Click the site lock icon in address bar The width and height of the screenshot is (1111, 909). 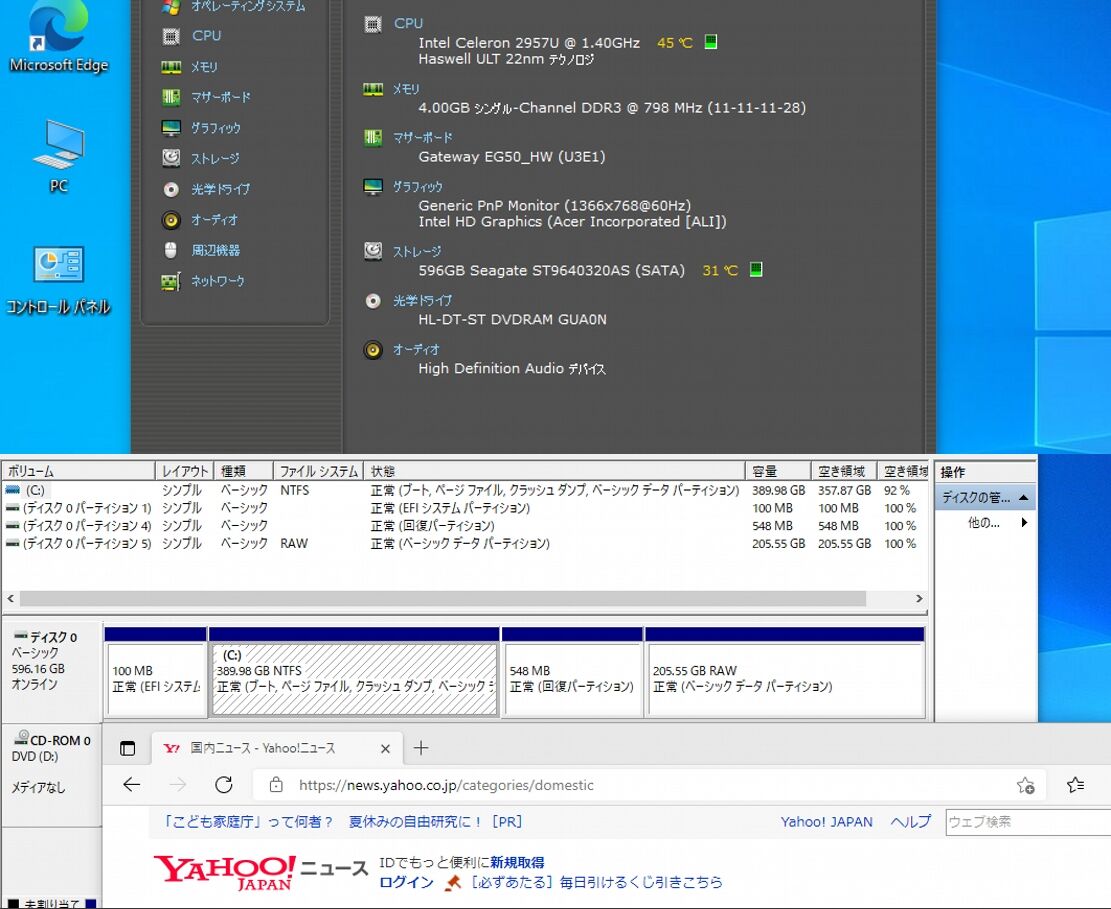pyautogui.click(x=276, y=785)
